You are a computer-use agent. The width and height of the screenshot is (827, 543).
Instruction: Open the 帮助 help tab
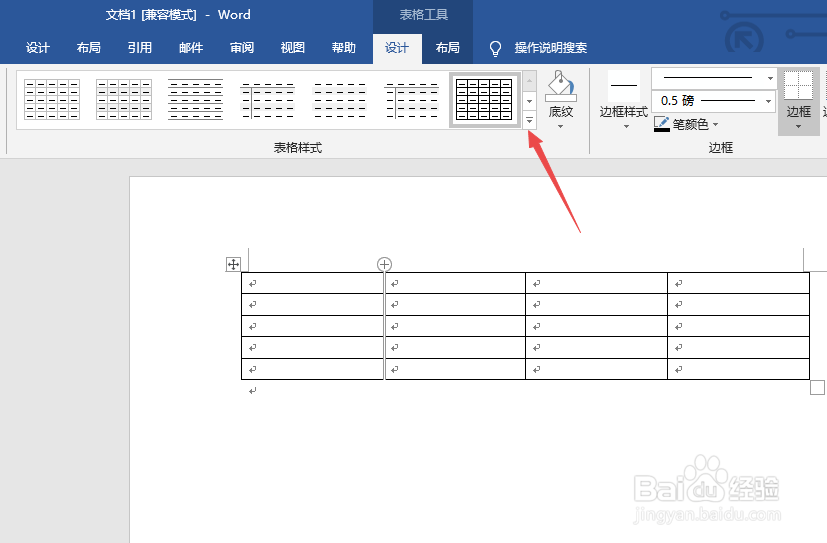tap(344, 48)
